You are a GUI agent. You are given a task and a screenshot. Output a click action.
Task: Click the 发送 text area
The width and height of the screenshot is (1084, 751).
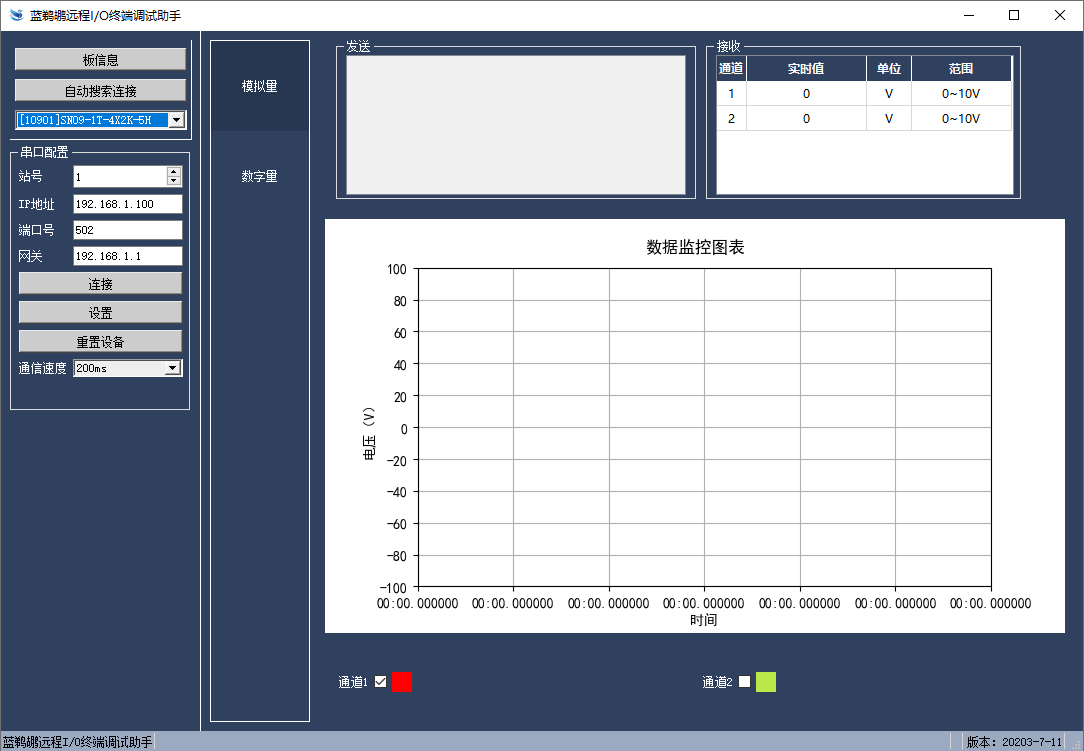point(516,125)
